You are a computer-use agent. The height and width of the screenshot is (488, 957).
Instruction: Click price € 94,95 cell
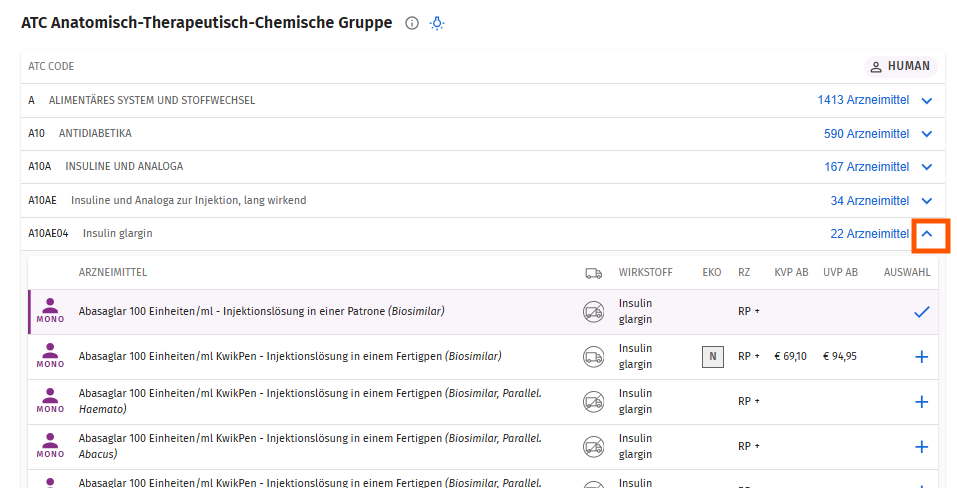[x=840, y=356]
